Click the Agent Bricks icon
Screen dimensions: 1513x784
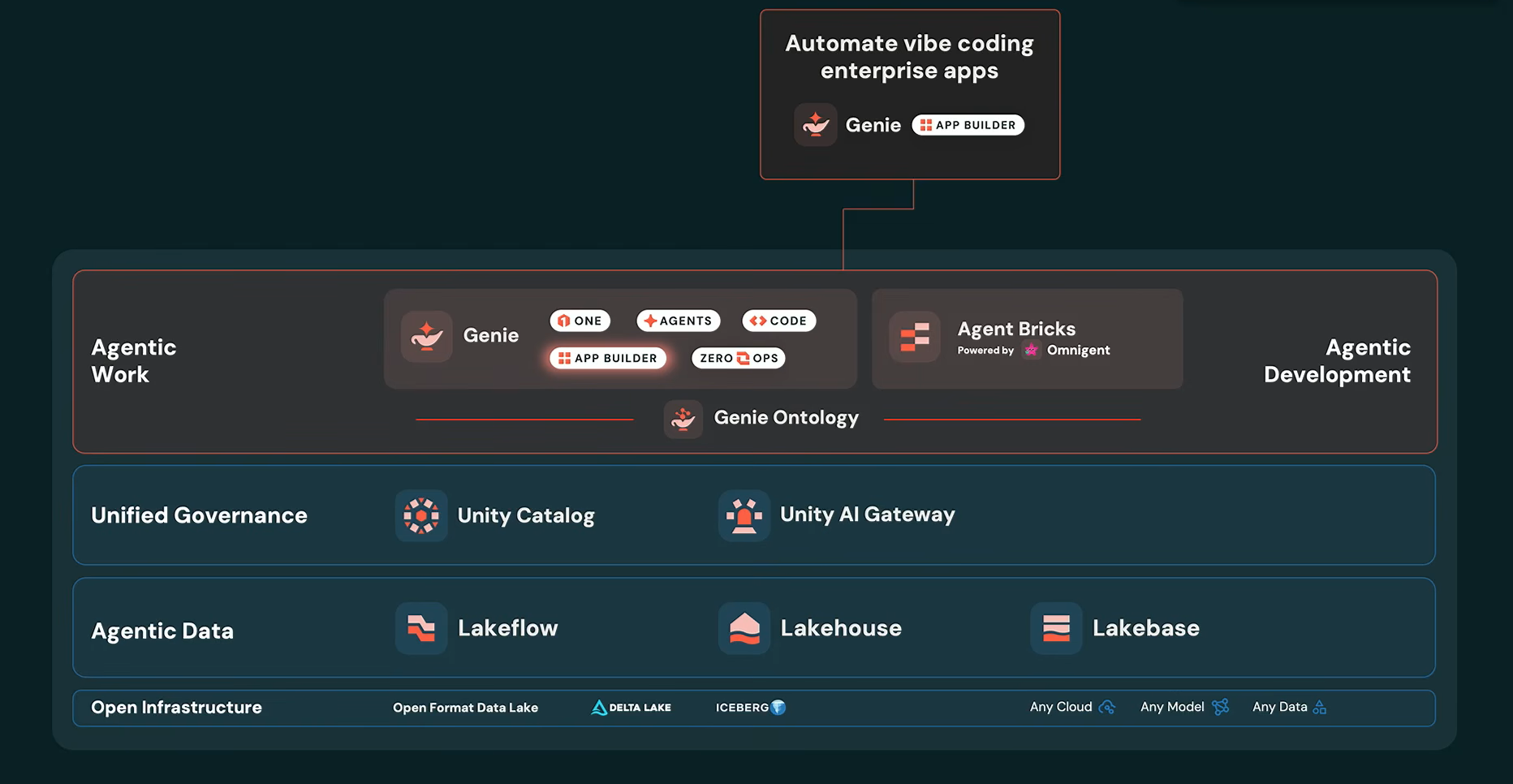tap(915, 336)
